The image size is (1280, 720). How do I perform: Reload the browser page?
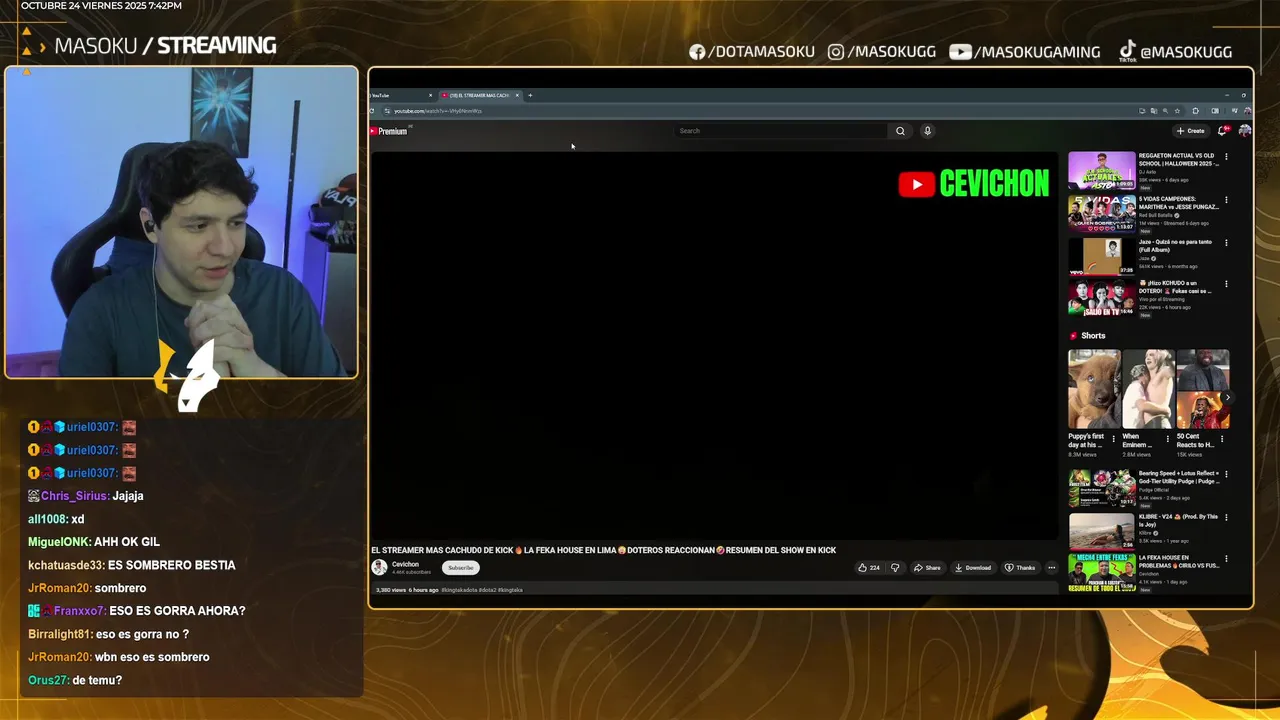[x=373, y=111]
